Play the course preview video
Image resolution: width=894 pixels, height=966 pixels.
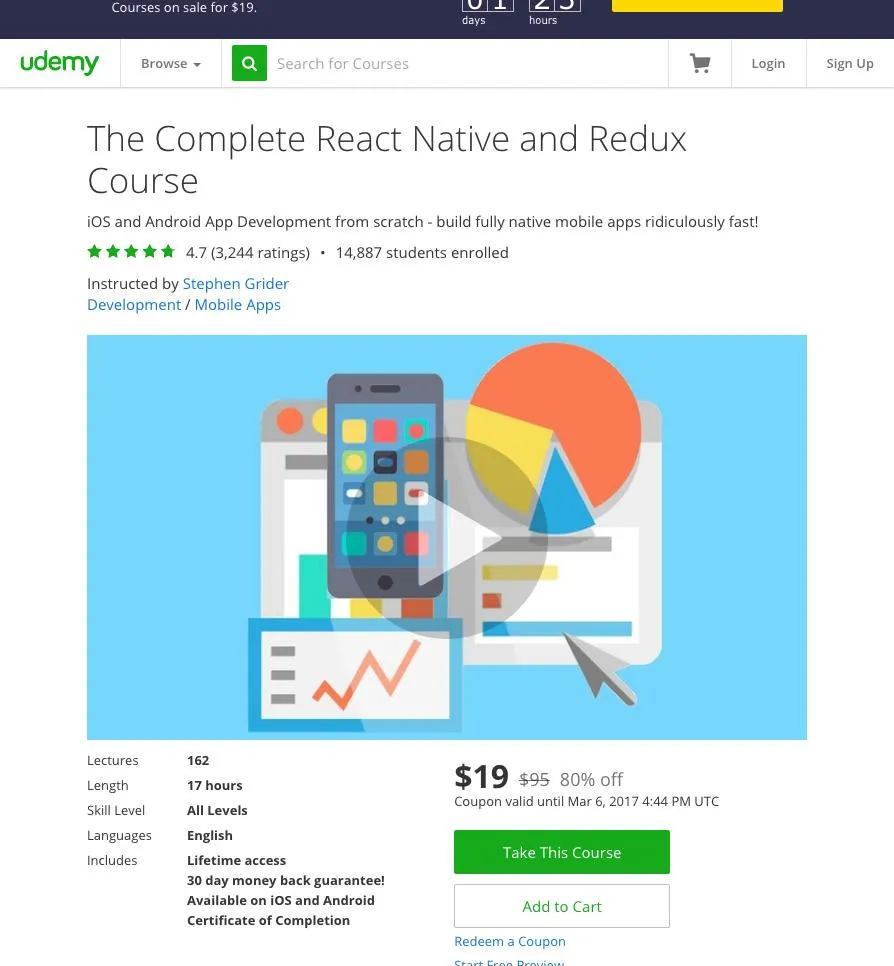click(446, 537)
